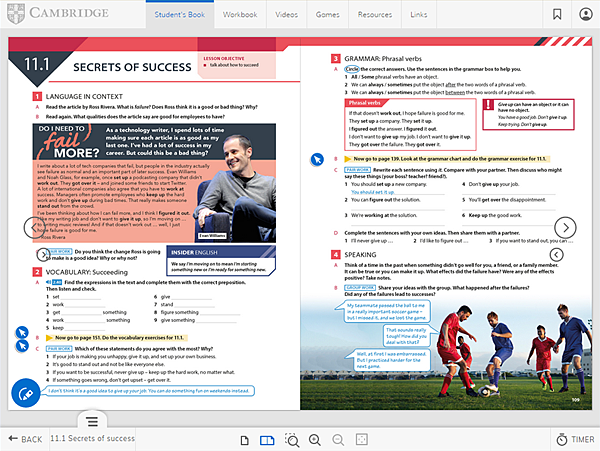Open the blue annotation pen tool button
This screenshot has height=451, width=600.
pyautogui.click(x=26, y=393)
